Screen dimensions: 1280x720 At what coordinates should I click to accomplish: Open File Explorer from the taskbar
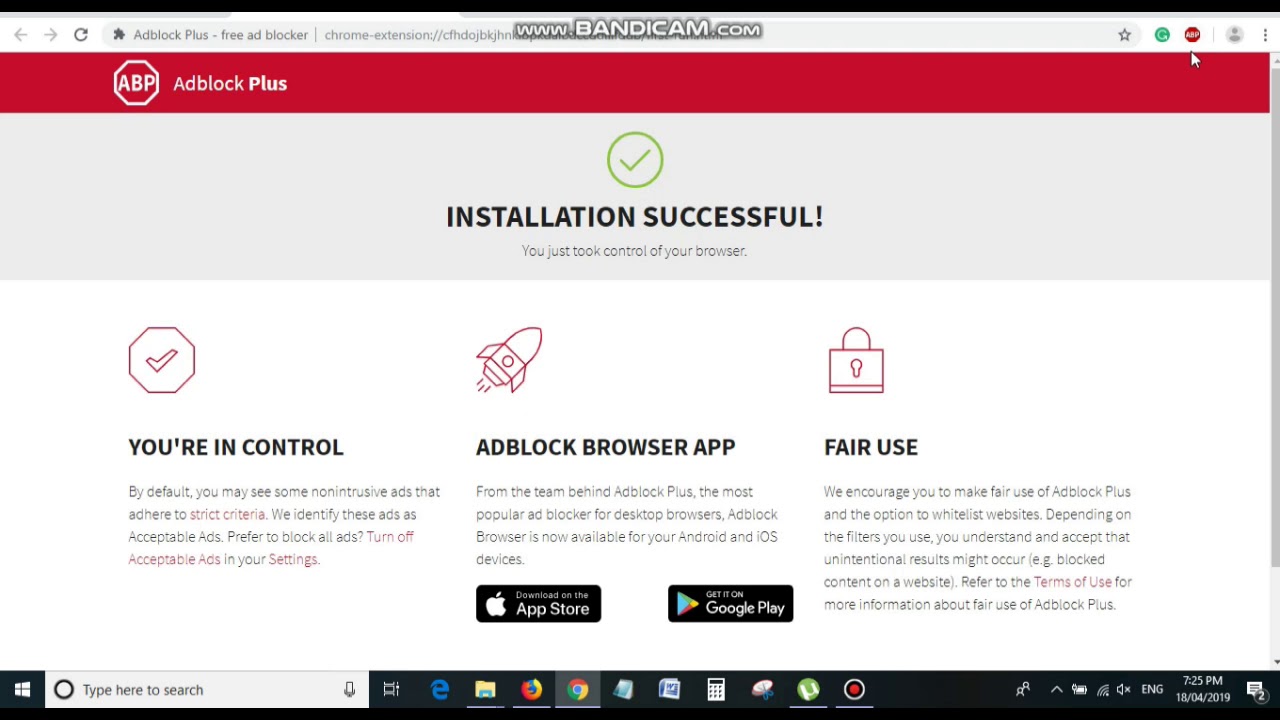(x=485, y=690)
